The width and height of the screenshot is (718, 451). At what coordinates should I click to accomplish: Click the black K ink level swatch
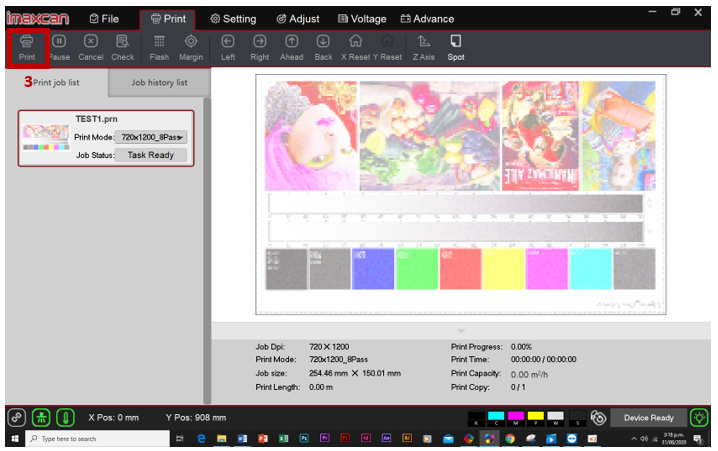(x=476, y=418)
